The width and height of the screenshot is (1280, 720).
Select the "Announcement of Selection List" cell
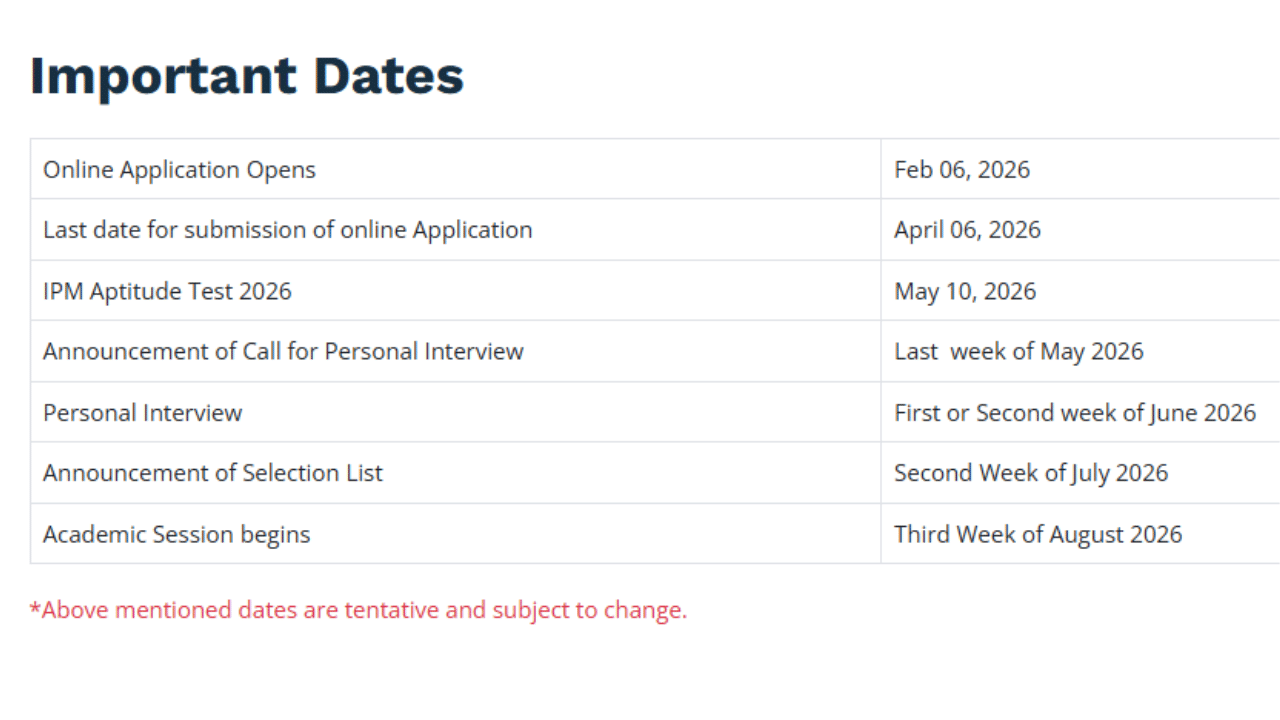pyautogui.click(x=212, y=473)
